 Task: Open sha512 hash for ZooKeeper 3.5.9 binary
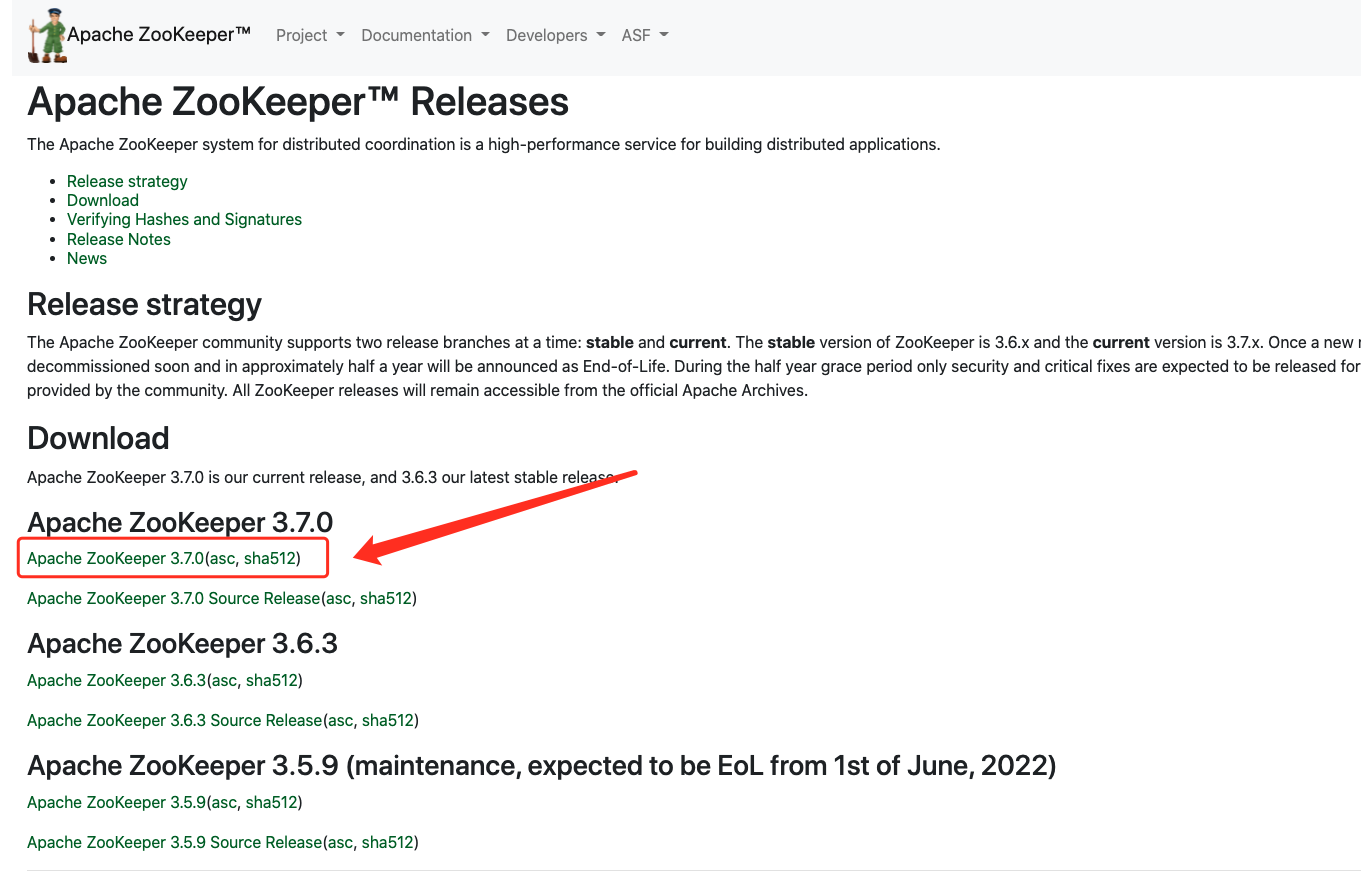pos(272,802)
